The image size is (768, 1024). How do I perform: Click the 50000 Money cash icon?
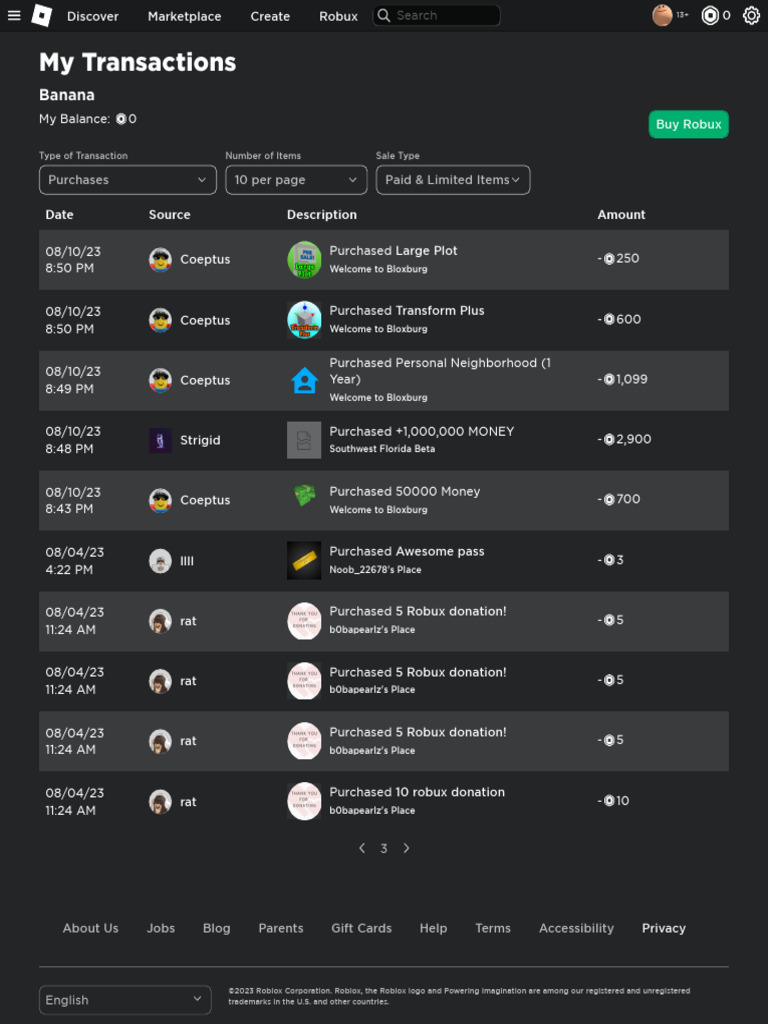[x=304, y=496]
